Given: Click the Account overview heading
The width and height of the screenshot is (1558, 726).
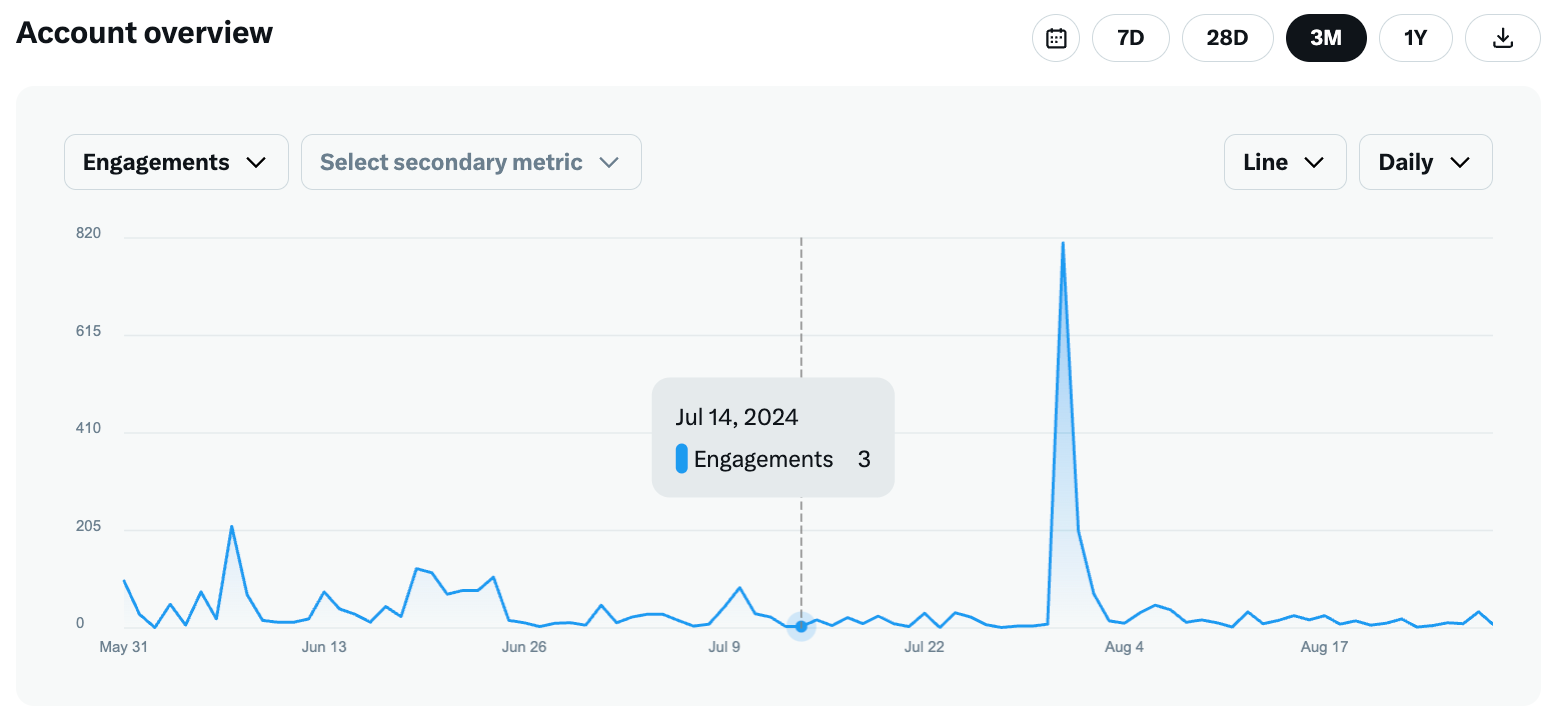Looking at the screenshot, I should (144, 32).
